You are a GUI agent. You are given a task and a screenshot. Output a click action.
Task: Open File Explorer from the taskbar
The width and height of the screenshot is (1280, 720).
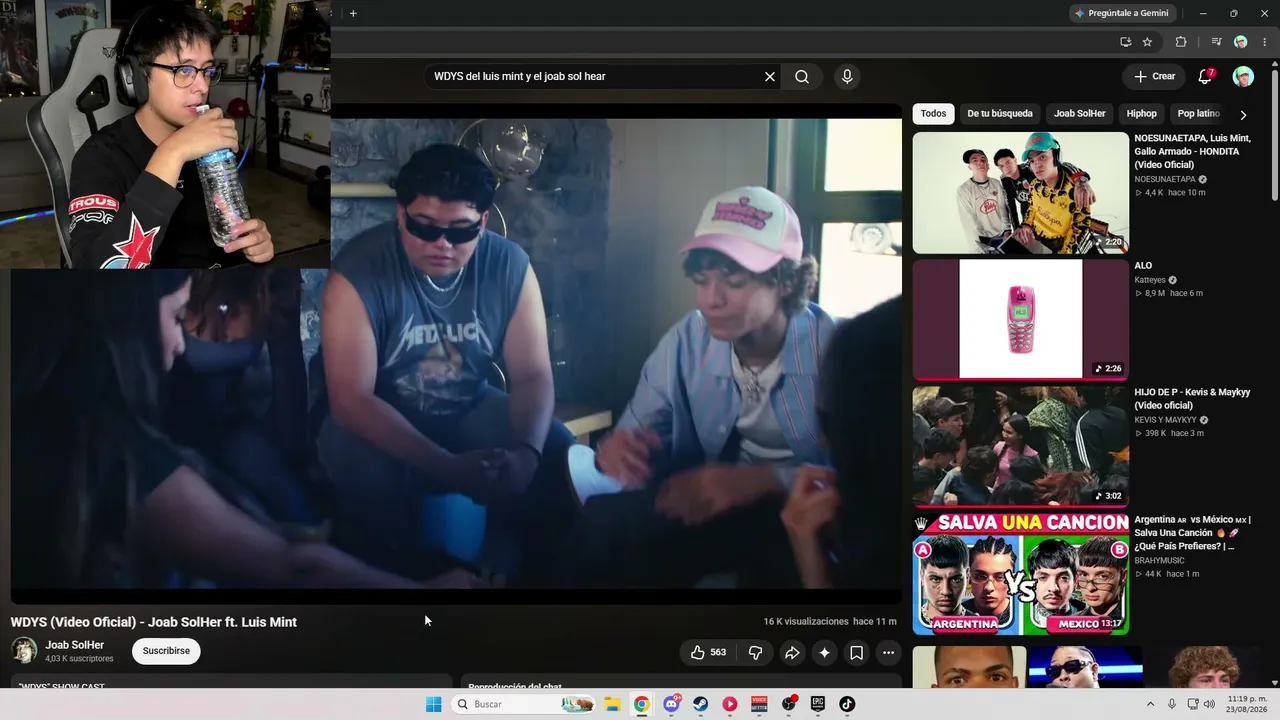click(612, 704)
